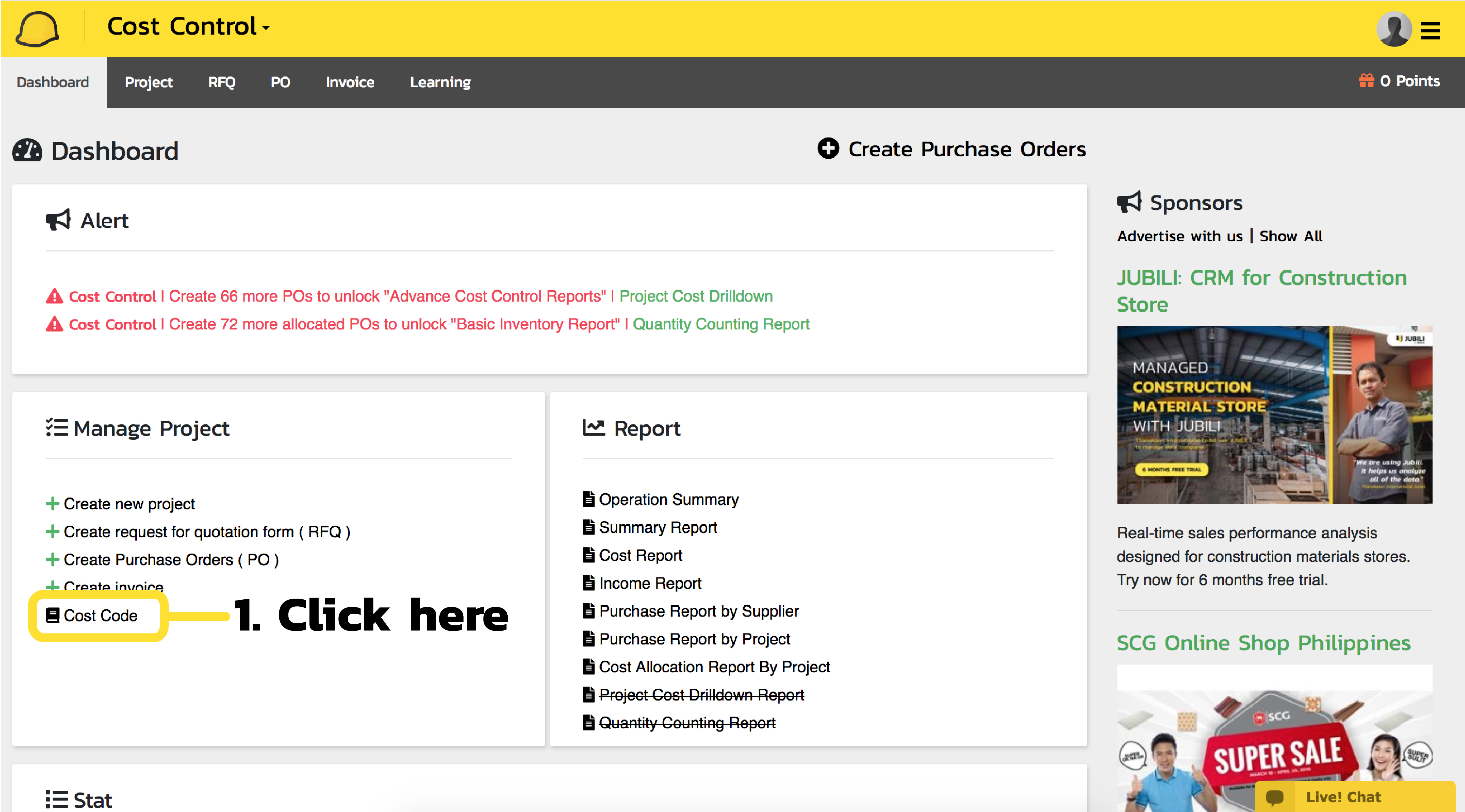The height and width of the screenshot is (812, 1465).
Task: Click the 0 Points label
Action: click(x=1410, y=81)
